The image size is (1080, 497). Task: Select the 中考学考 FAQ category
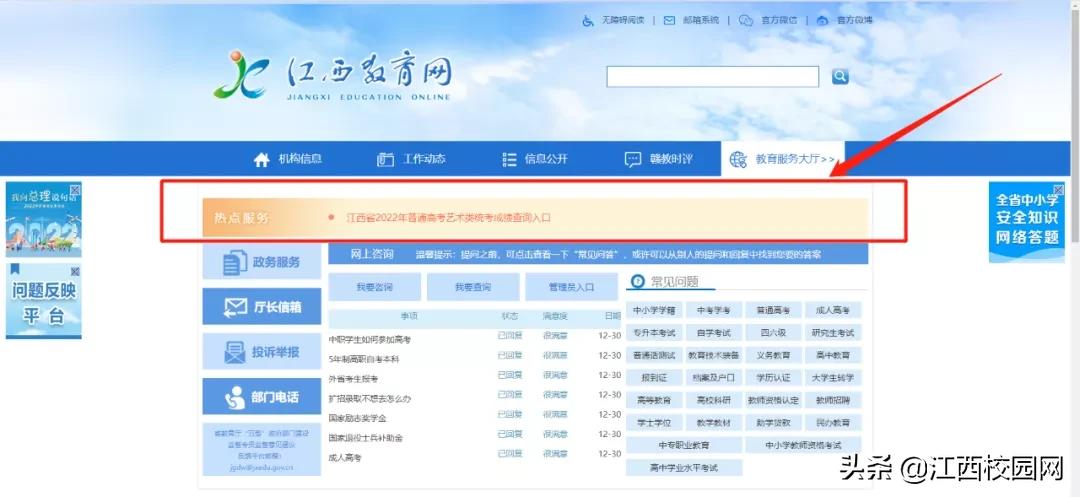click(x=714, y=310)
